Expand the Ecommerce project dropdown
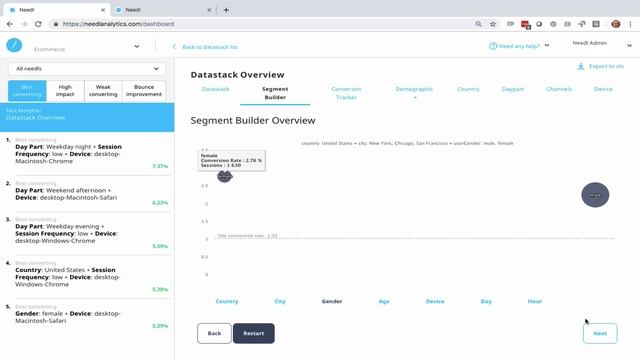The width and height of the screenshot is (640, 360). point(137,47)
